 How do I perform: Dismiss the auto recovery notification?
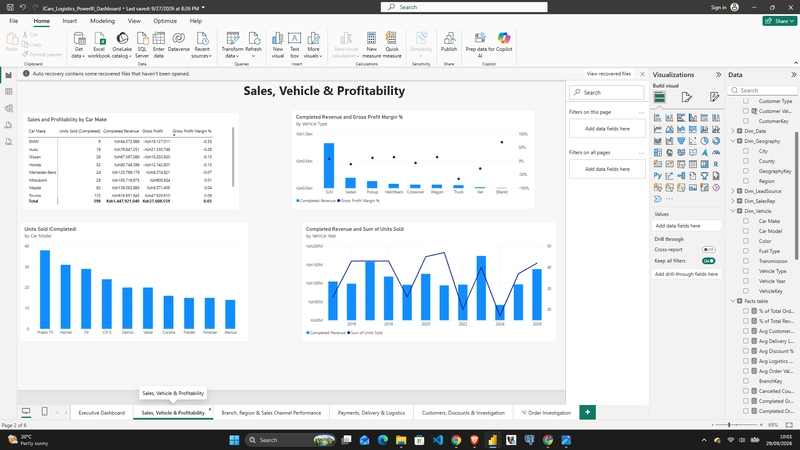642,74
